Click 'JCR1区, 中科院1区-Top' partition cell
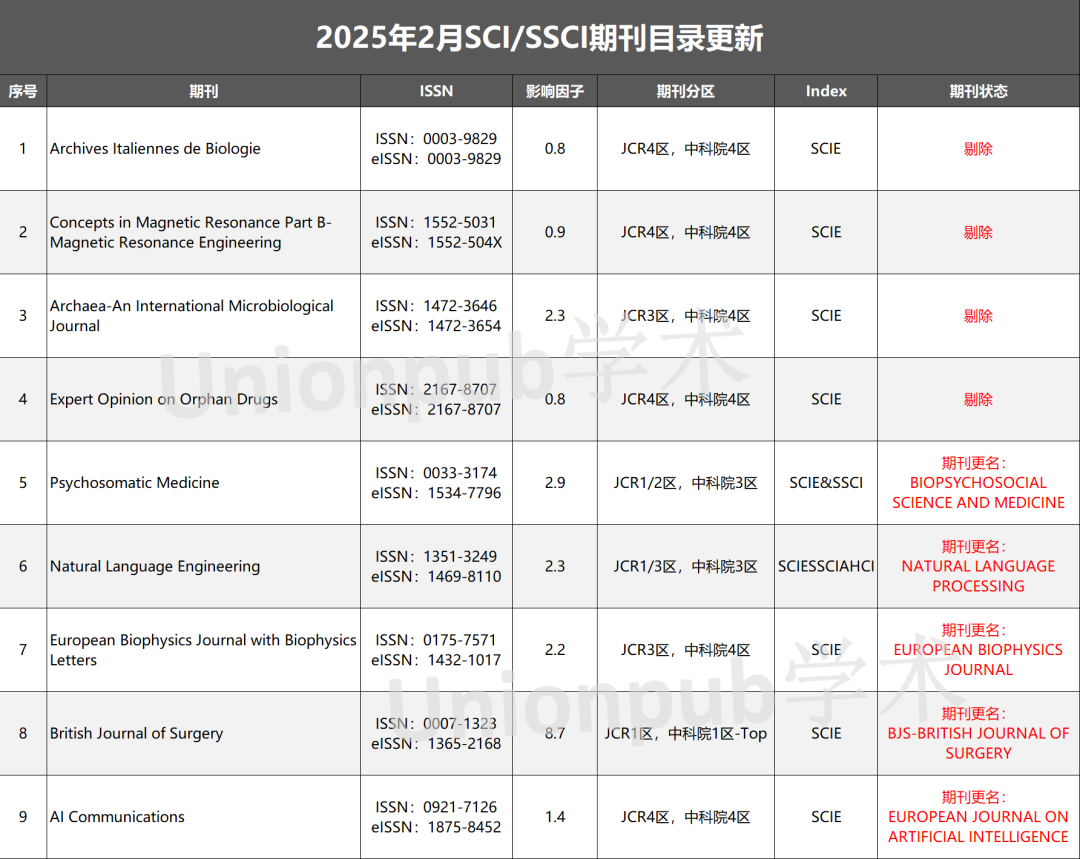The width and height of the screenshot is (1080, 859). click(685, 734)
